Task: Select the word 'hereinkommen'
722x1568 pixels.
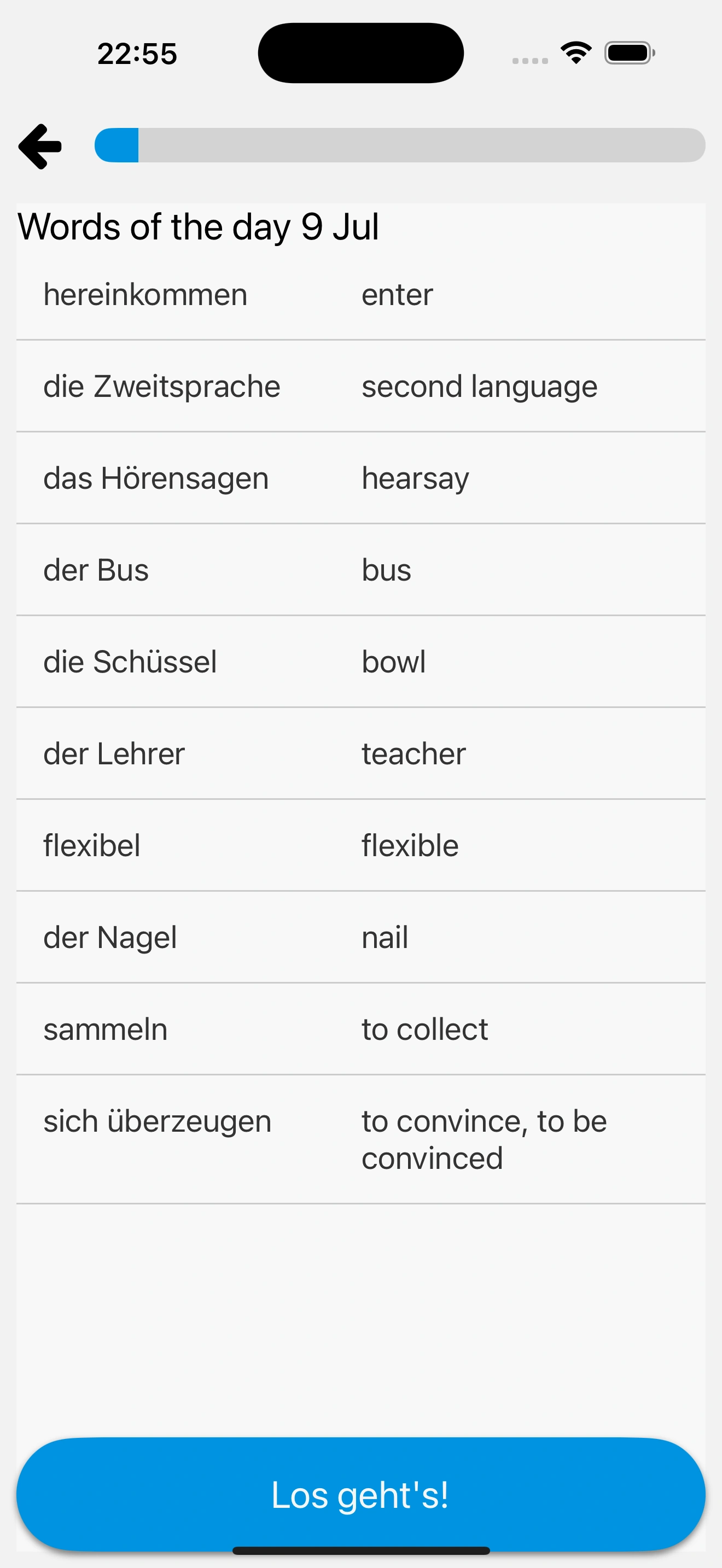Action: [145, 295]
